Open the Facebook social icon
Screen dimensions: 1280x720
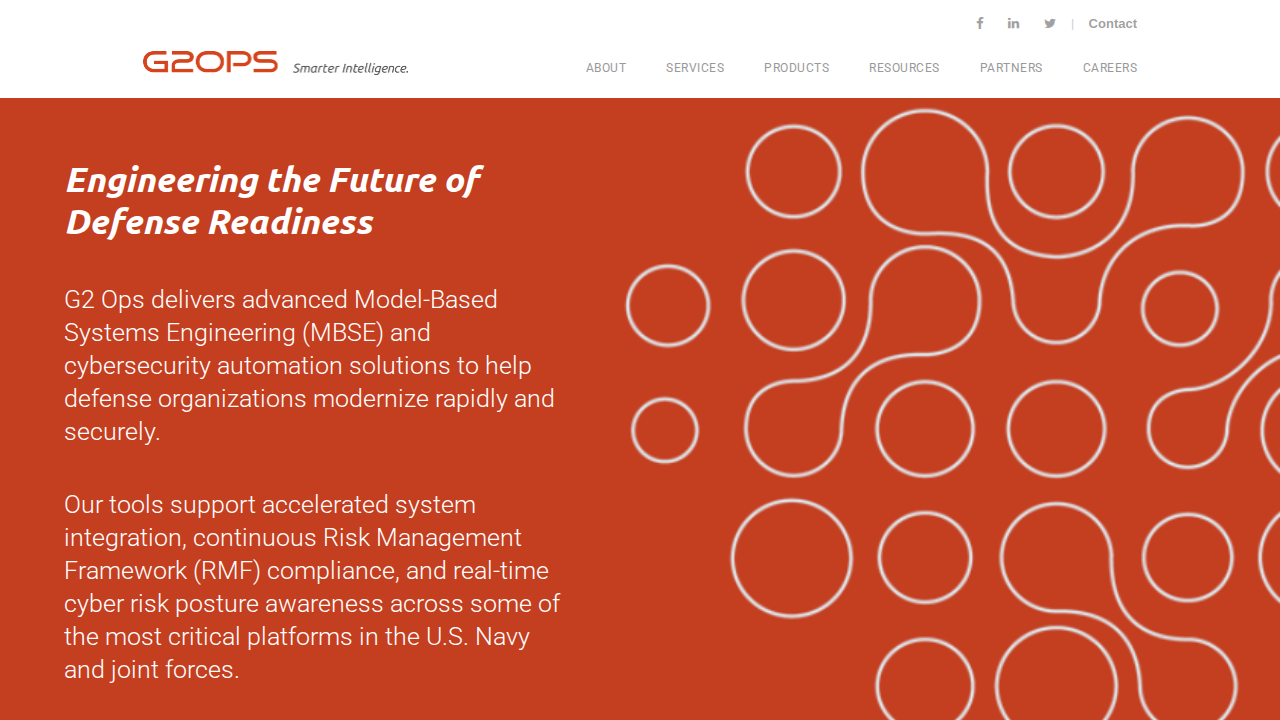pos(980,23)
